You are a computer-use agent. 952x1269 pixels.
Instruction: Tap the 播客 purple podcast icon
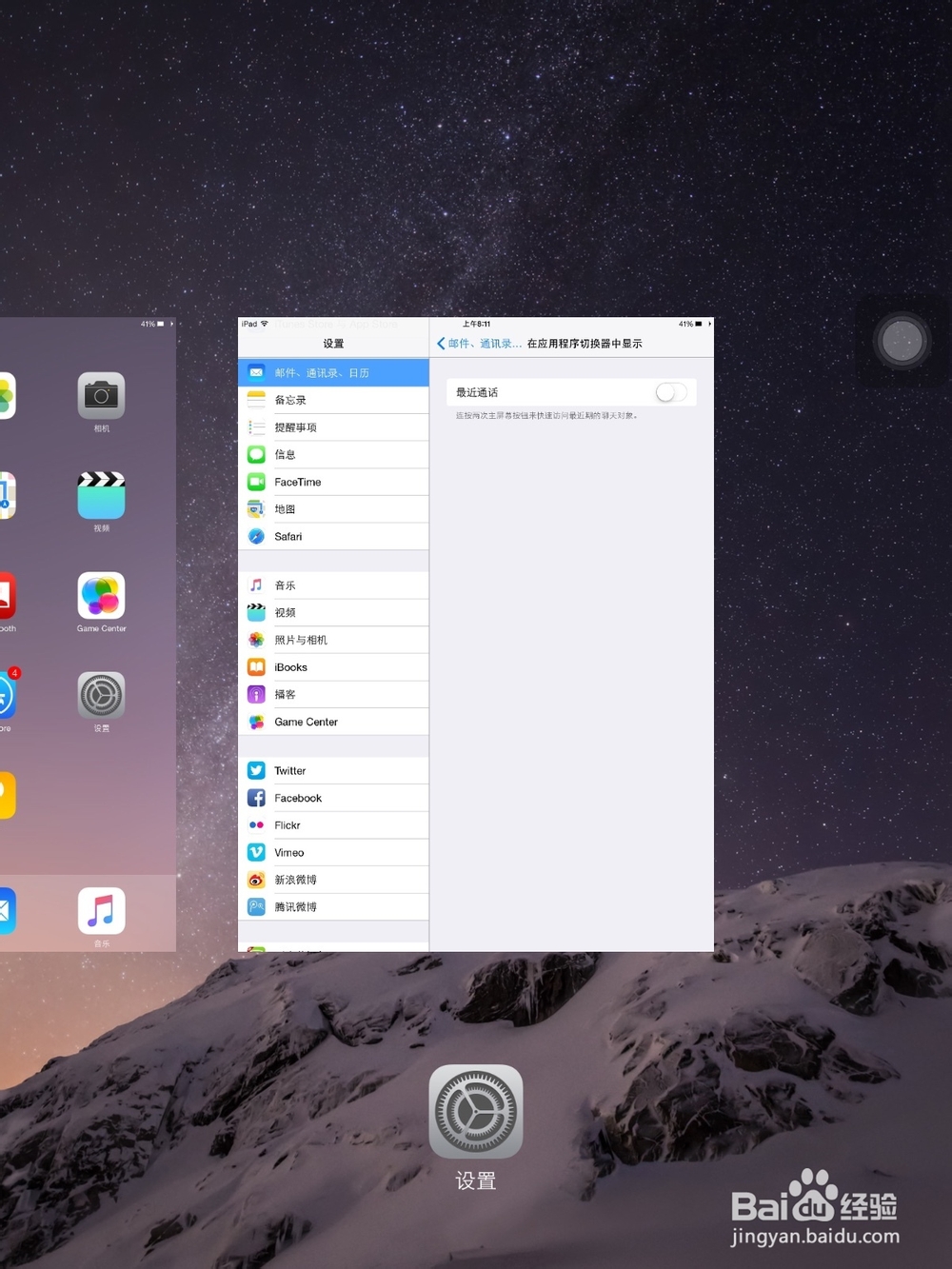(256, 694)
